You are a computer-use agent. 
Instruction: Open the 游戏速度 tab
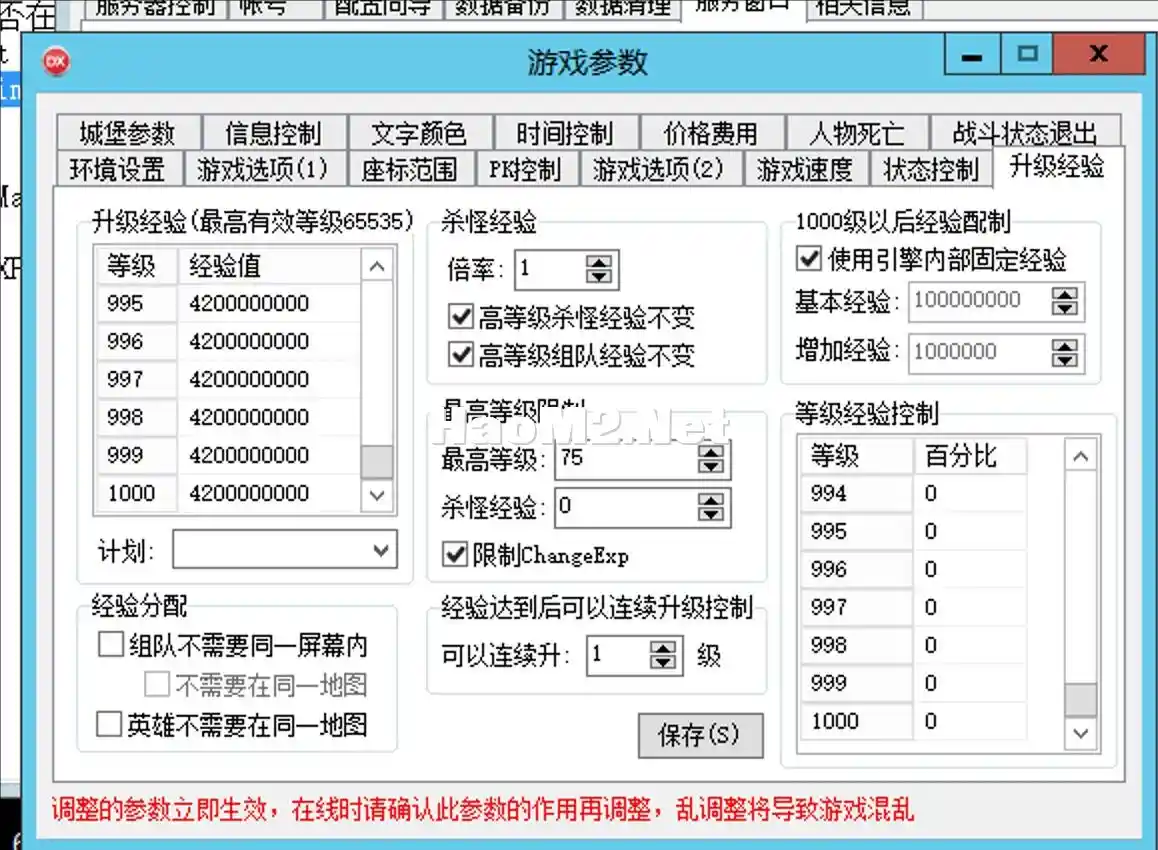[x=805, y=169]
